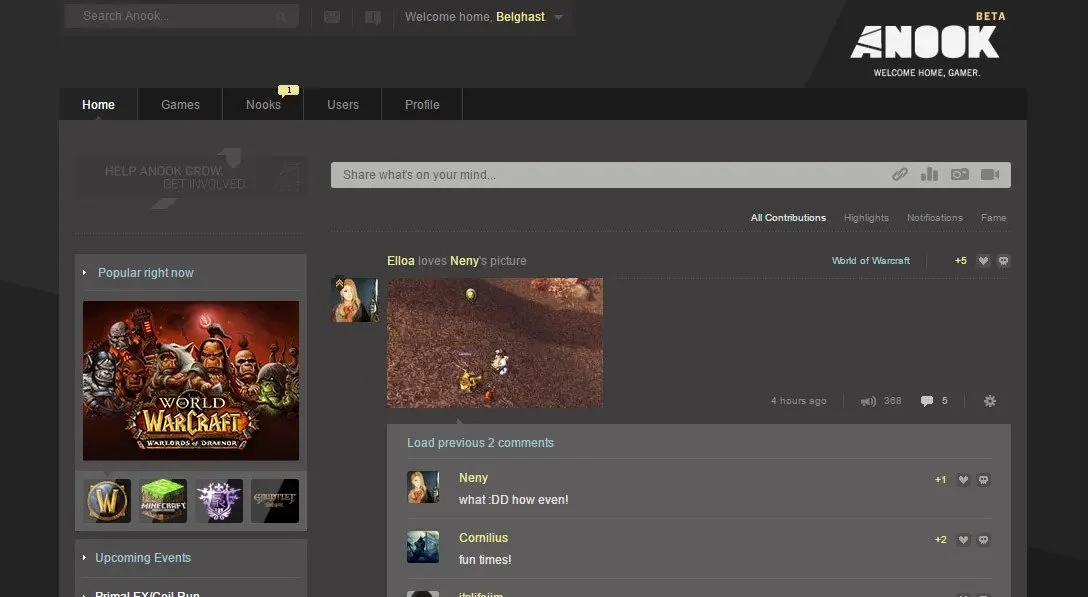The width and height of the screenshot is (1088, 597).
Task: Switch to the Highlights filter
Action: pyautogui.click(x=866, y=218)
